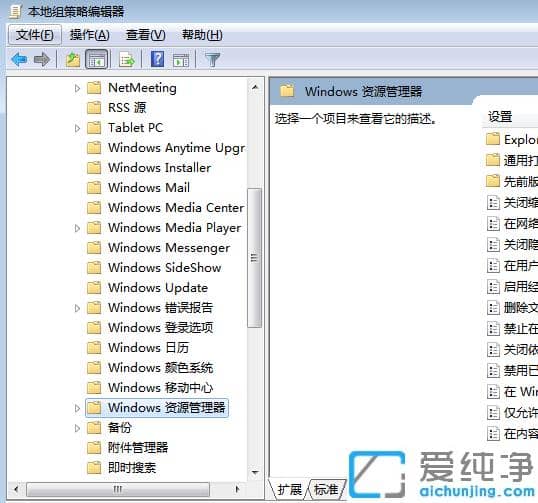This screenshot has height=503, width=538.
Task: Expand the Windows Media Player node
Action: (78, 228)
